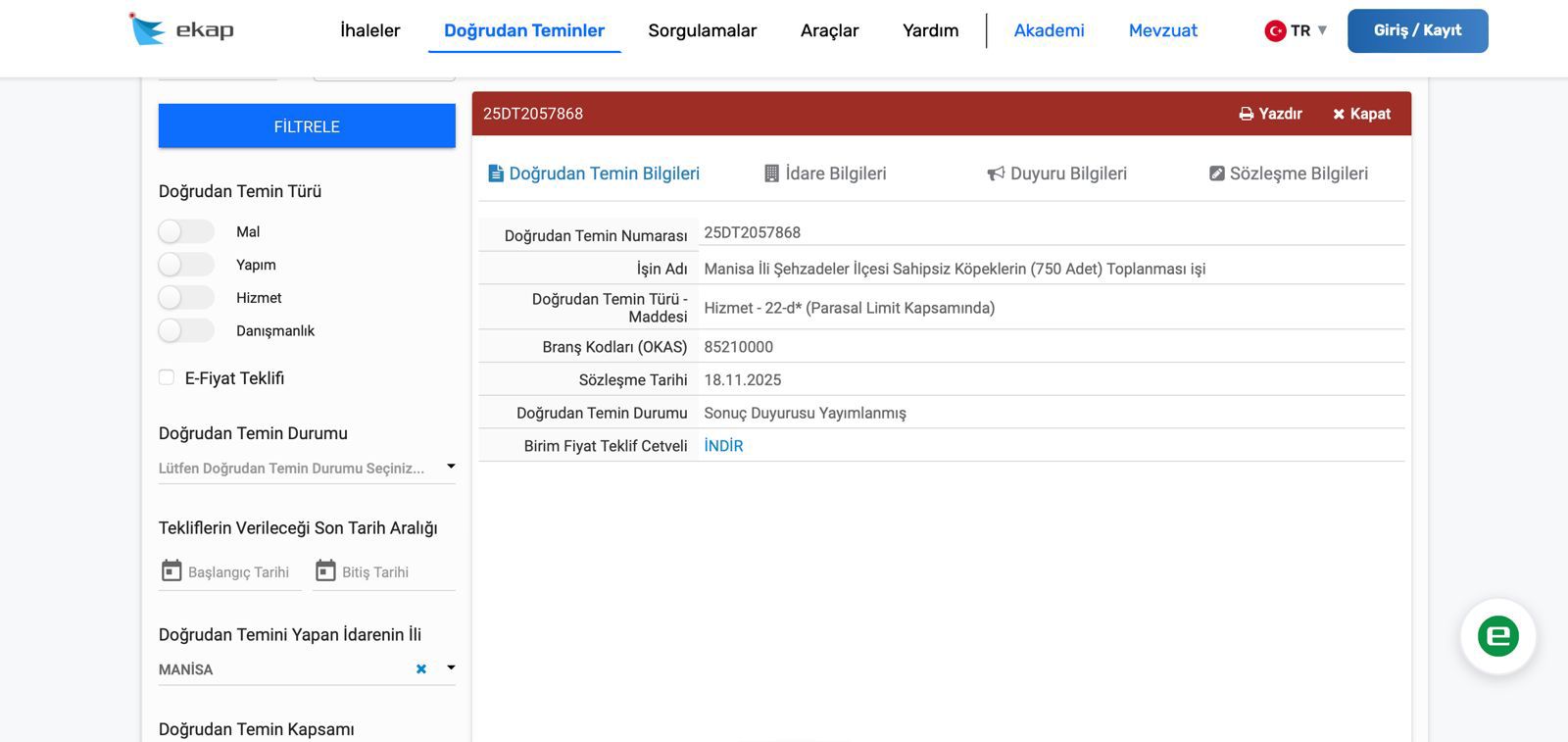Switch to the Duyuru Bilgileri tab
This screenshot has width=1568, height=742.
(1056, 173)
